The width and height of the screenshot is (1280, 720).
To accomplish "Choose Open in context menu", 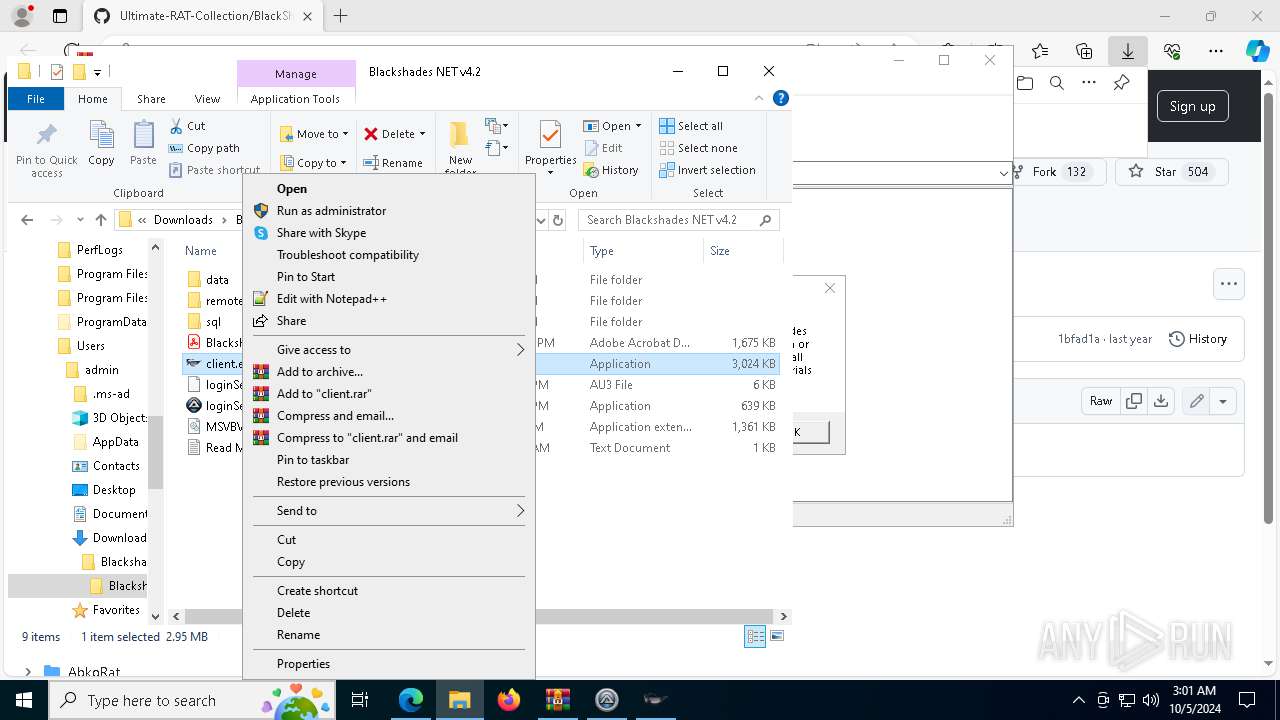I will coord(389,189).
